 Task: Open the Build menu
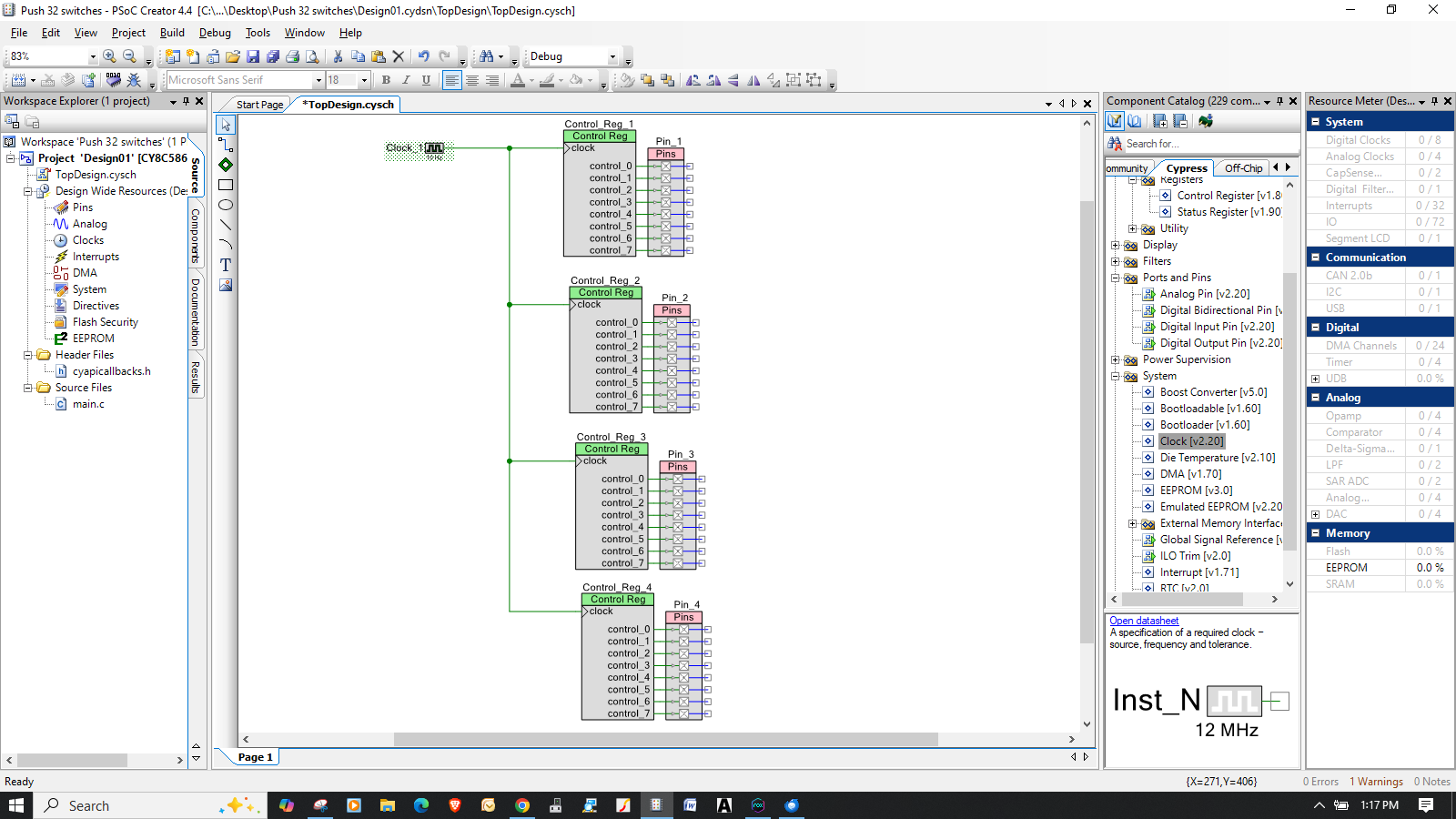172,33
